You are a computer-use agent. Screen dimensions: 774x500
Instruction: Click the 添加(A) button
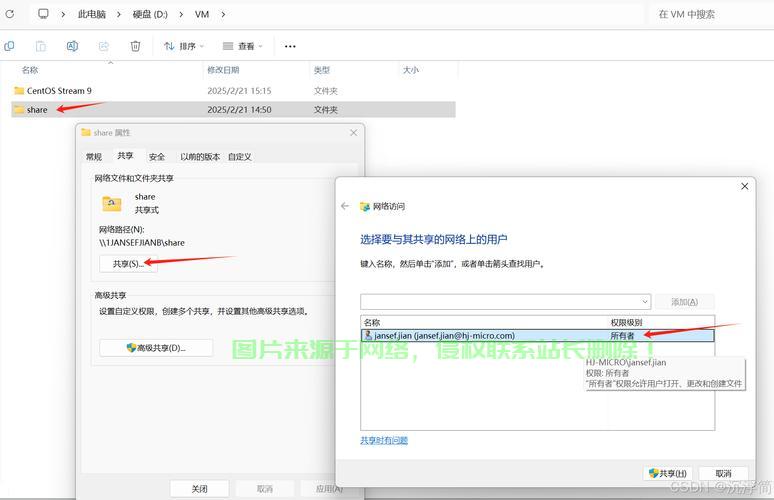pyautogui.click(x=685, y=302)
